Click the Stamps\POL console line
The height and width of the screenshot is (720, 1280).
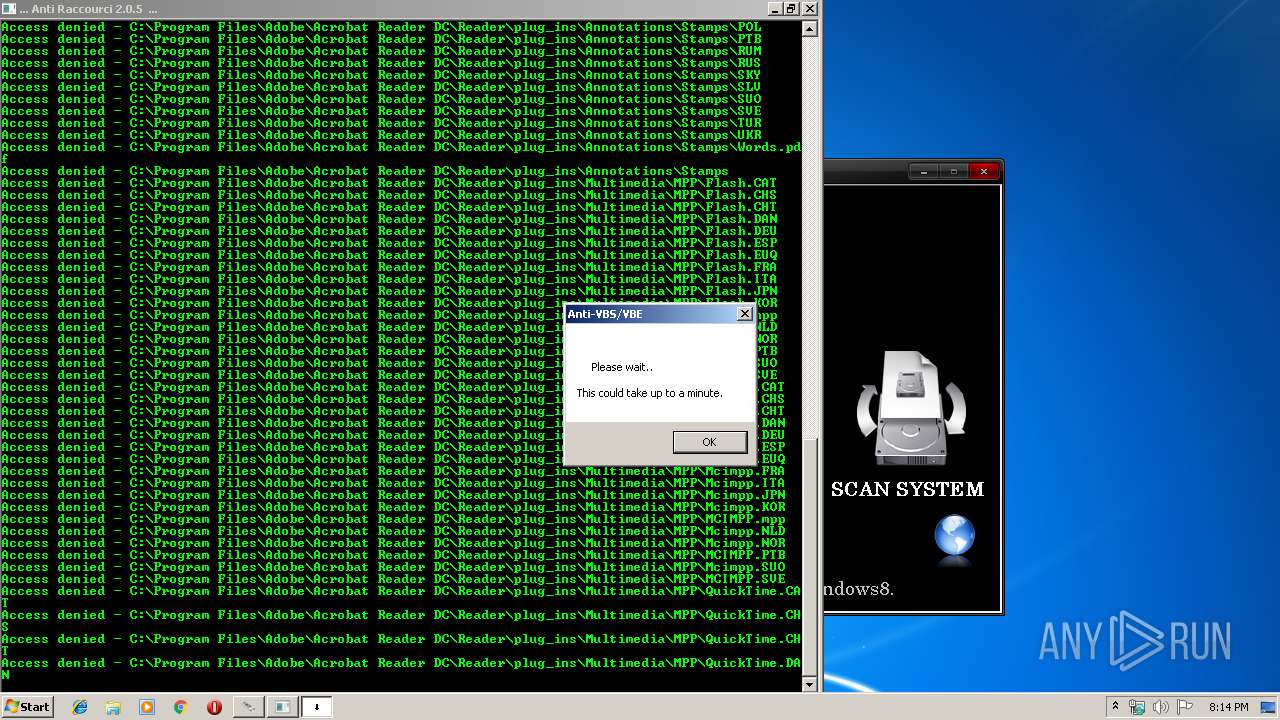(381, 27)
